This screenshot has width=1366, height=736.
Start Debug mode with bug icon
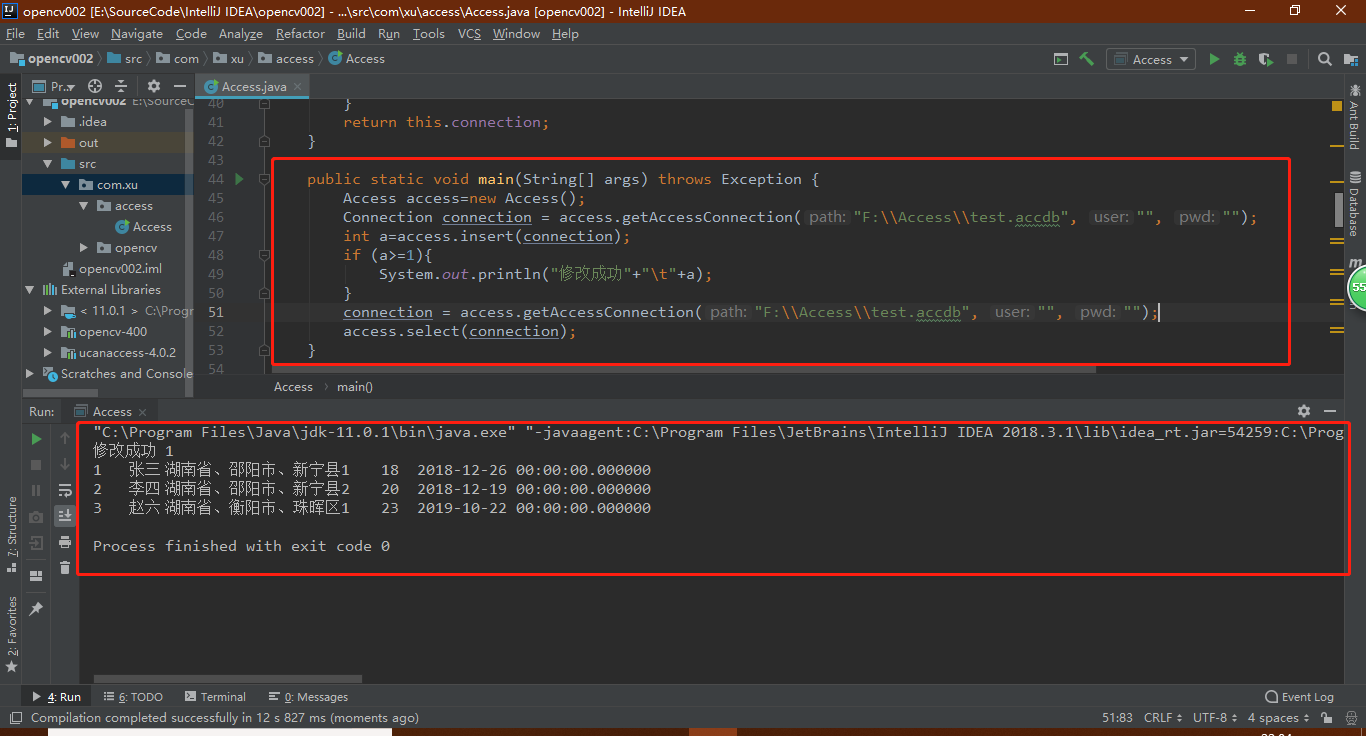pos(1240,59)
